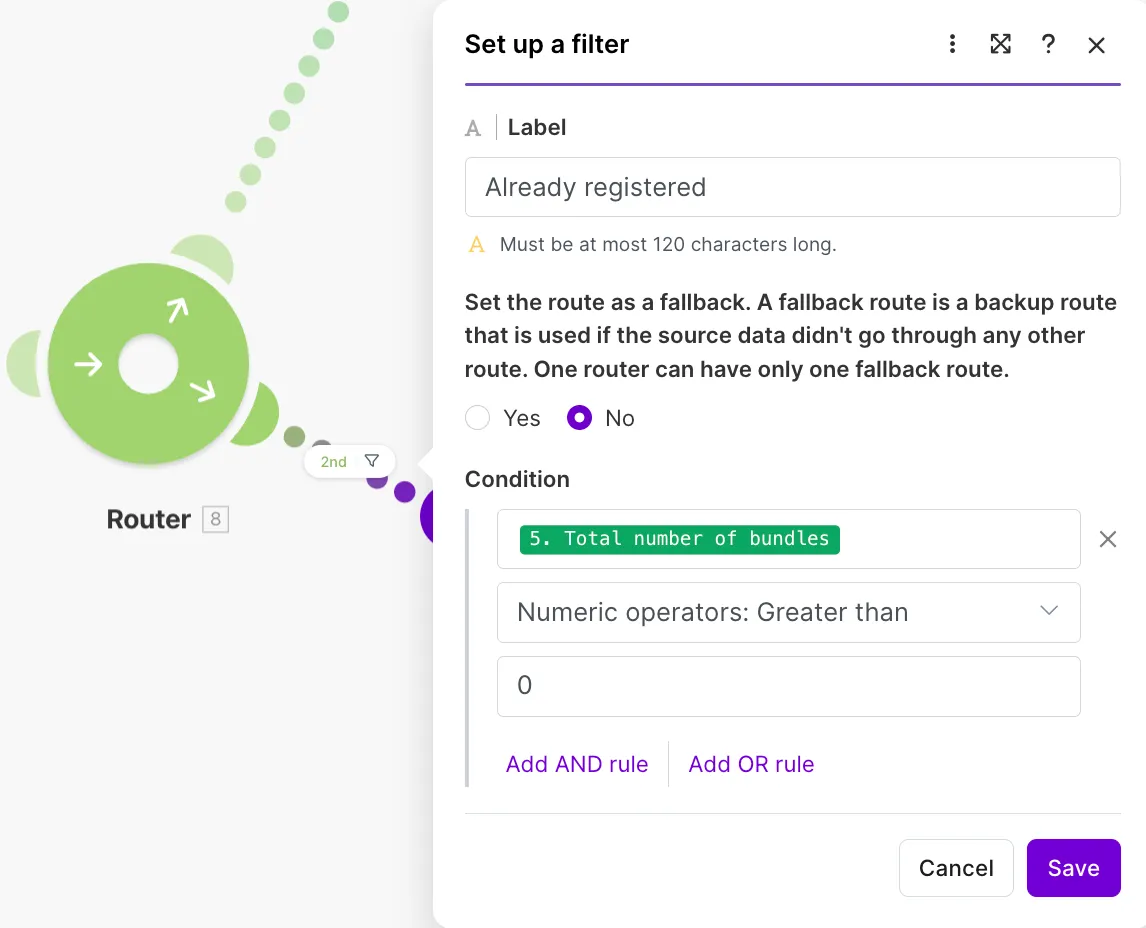Click Add OR rule
The image size is (1146, 928).
pyautogui.click(x=751, y=764)
